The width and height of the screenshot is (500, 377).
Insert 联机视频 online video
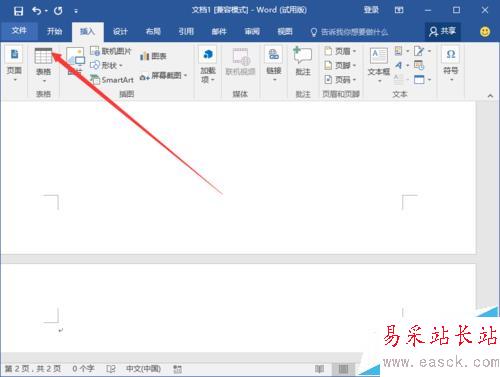tap(240, 63)
